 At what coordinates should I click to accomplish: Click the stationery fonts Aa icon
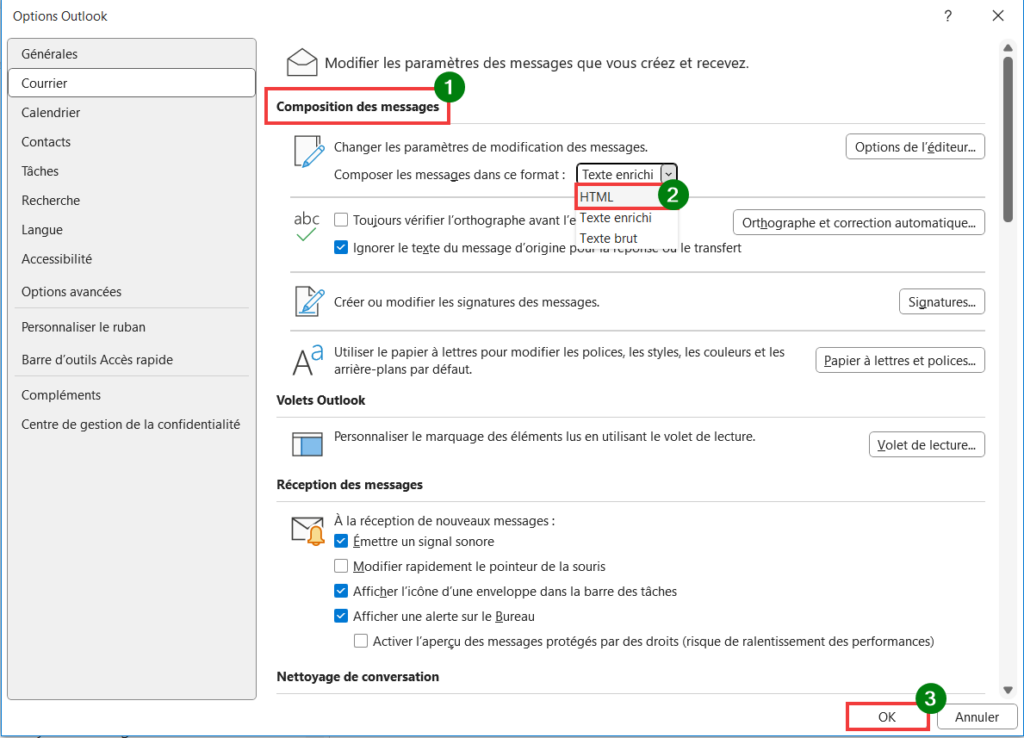(x=308, y=360)
